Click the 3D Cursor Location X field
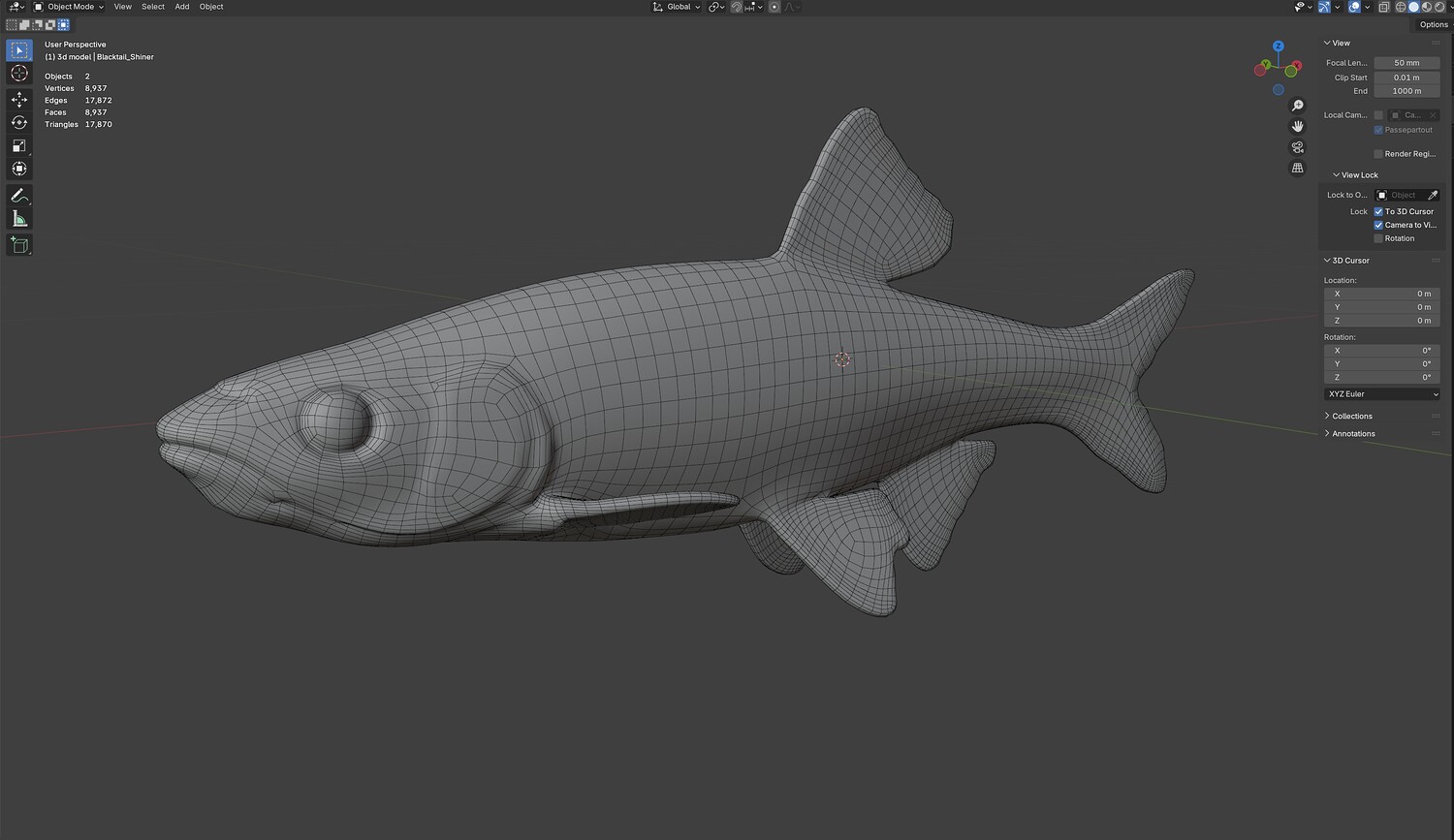The width and height of the screenshot is (1454, 840). (x=1381, y=294)
